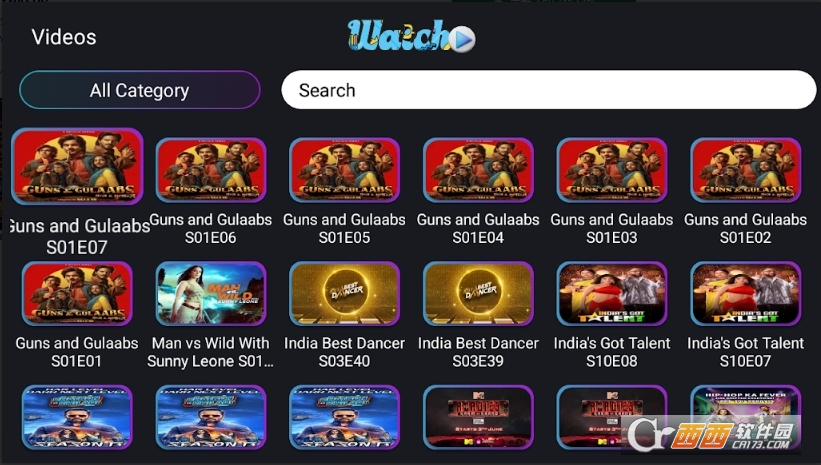
Task: Open the first MTV Roadies thumbnail
Action: tap(478, 417)
